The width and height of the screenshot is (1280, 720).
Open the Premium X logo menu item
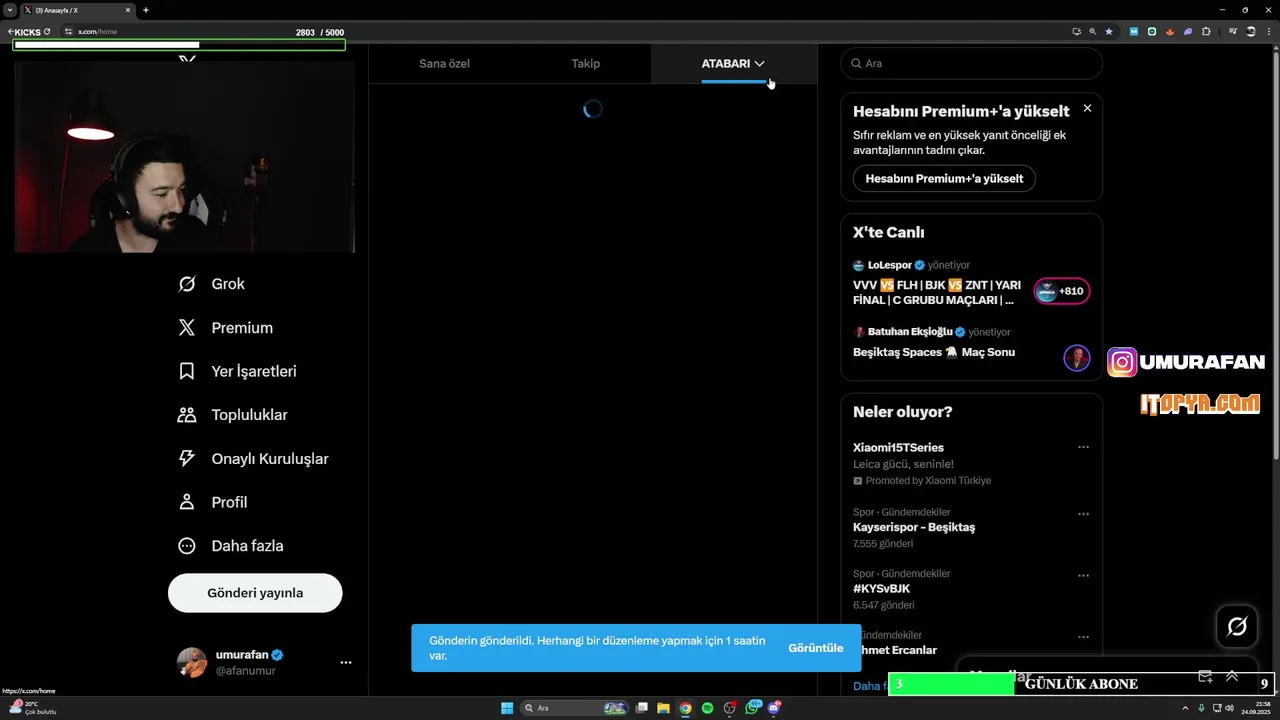point(187,328)
